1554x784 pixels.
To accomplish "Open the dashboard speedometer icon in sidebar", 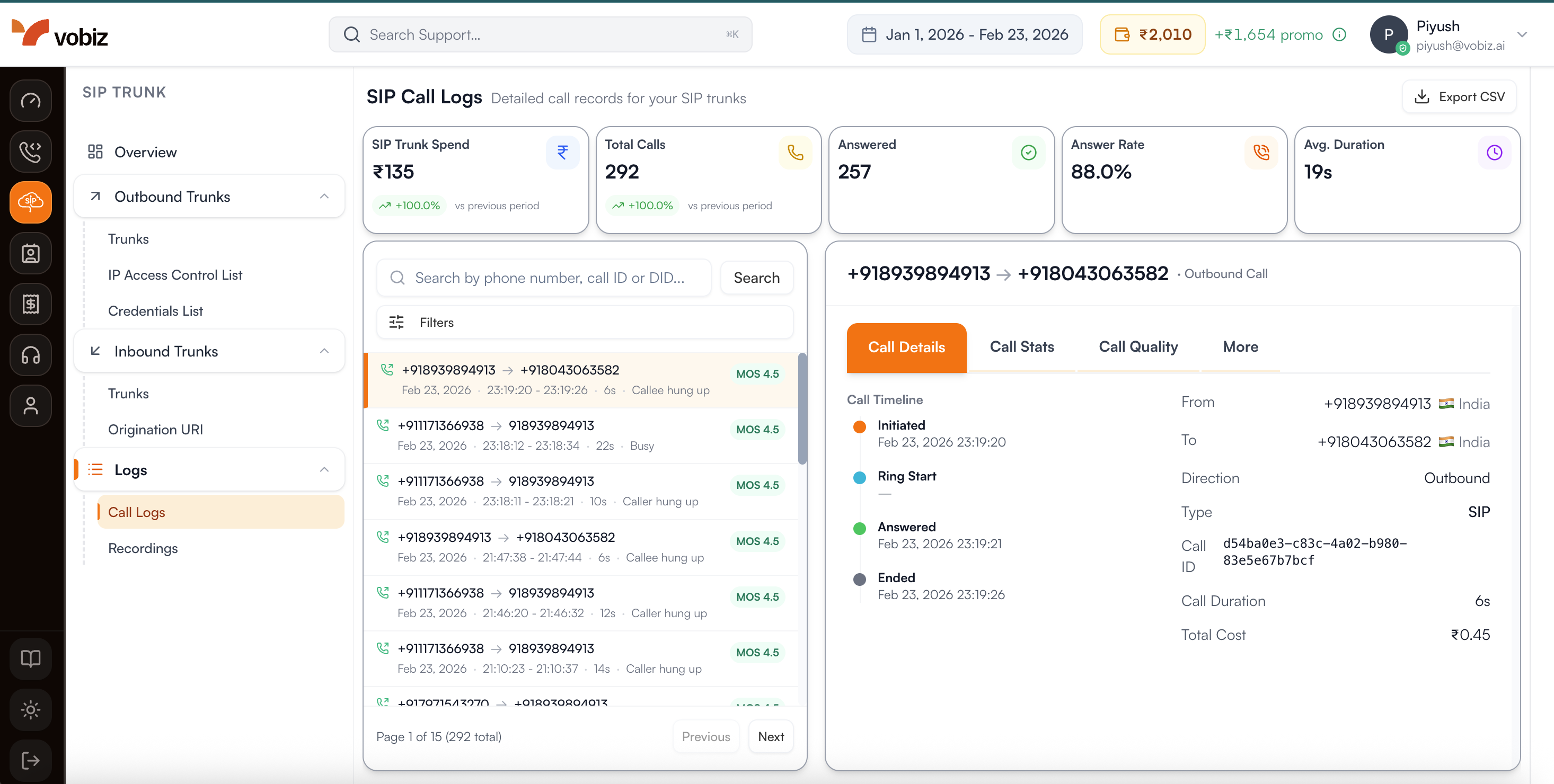I will click(x=30, y=101).
